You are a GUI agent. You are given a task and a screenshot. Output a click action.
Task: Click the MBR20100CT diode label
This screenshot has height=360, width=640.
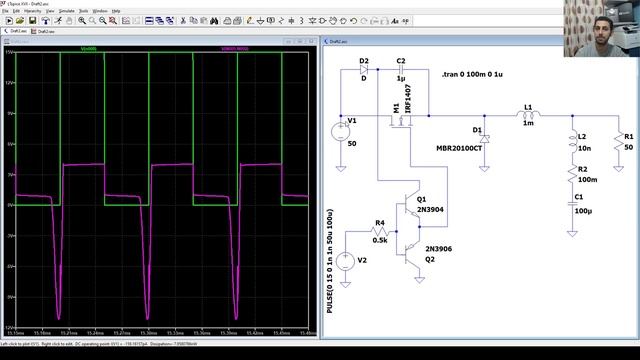tap(459, 149)
